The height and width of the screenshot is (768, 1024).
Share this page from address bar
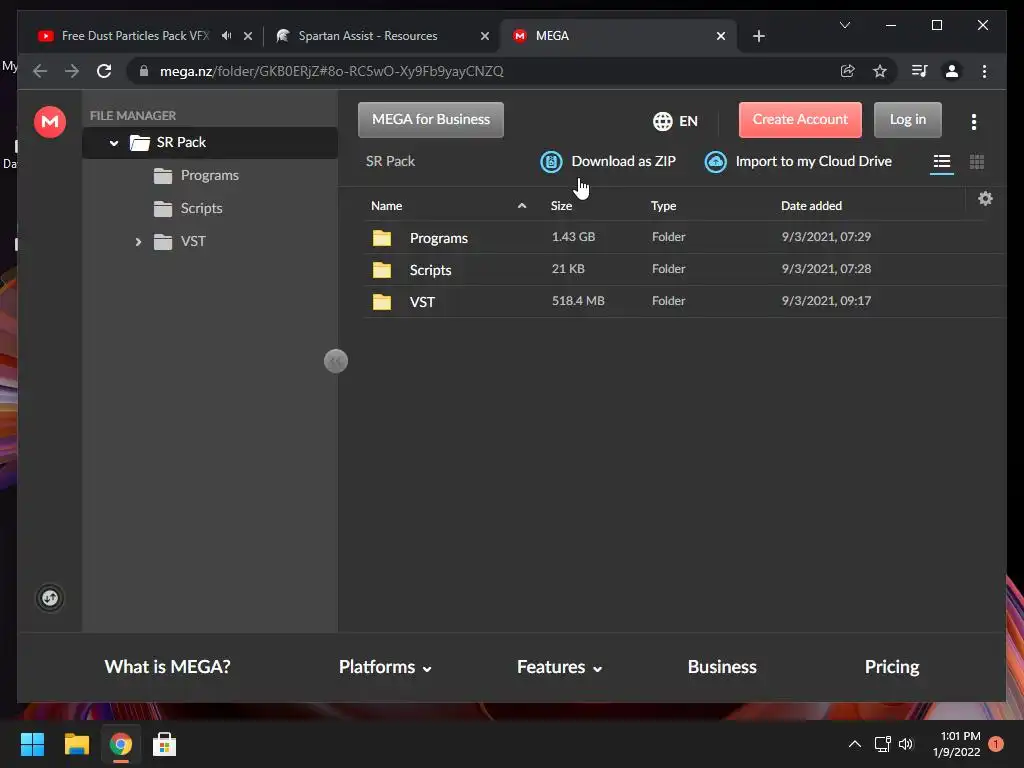tap(848, 71)
